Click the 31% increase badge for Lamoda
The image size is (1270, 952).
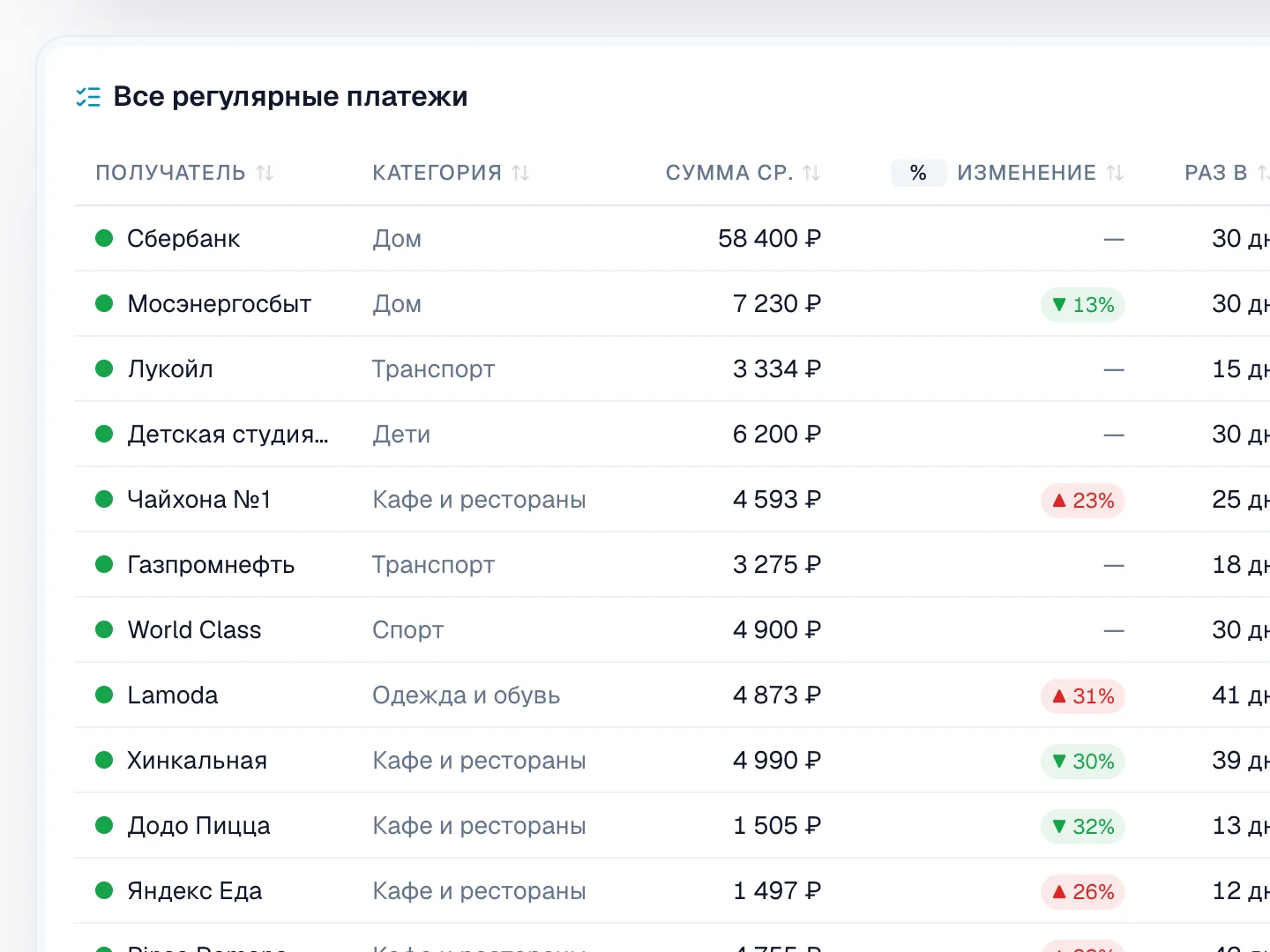point(1083,696)
